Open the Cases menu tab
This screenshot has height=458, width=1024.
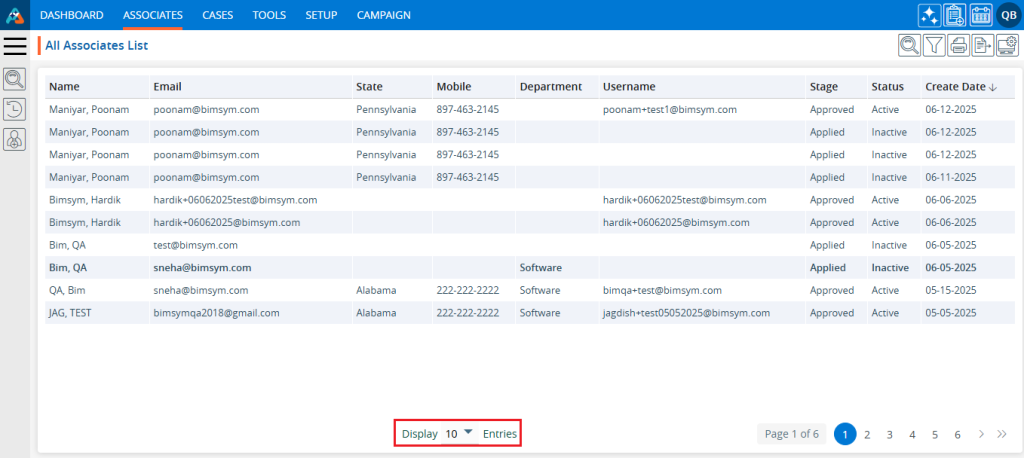point(217,15)
